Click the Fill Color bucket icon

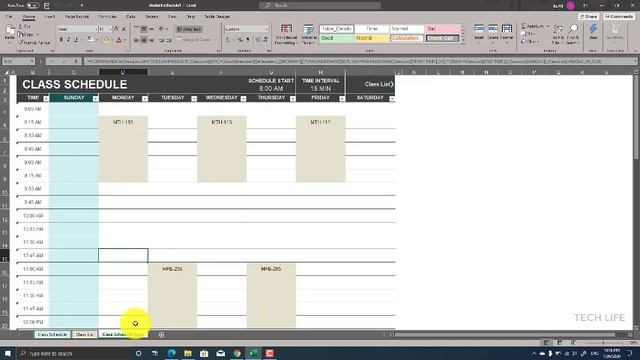(107, 40)
